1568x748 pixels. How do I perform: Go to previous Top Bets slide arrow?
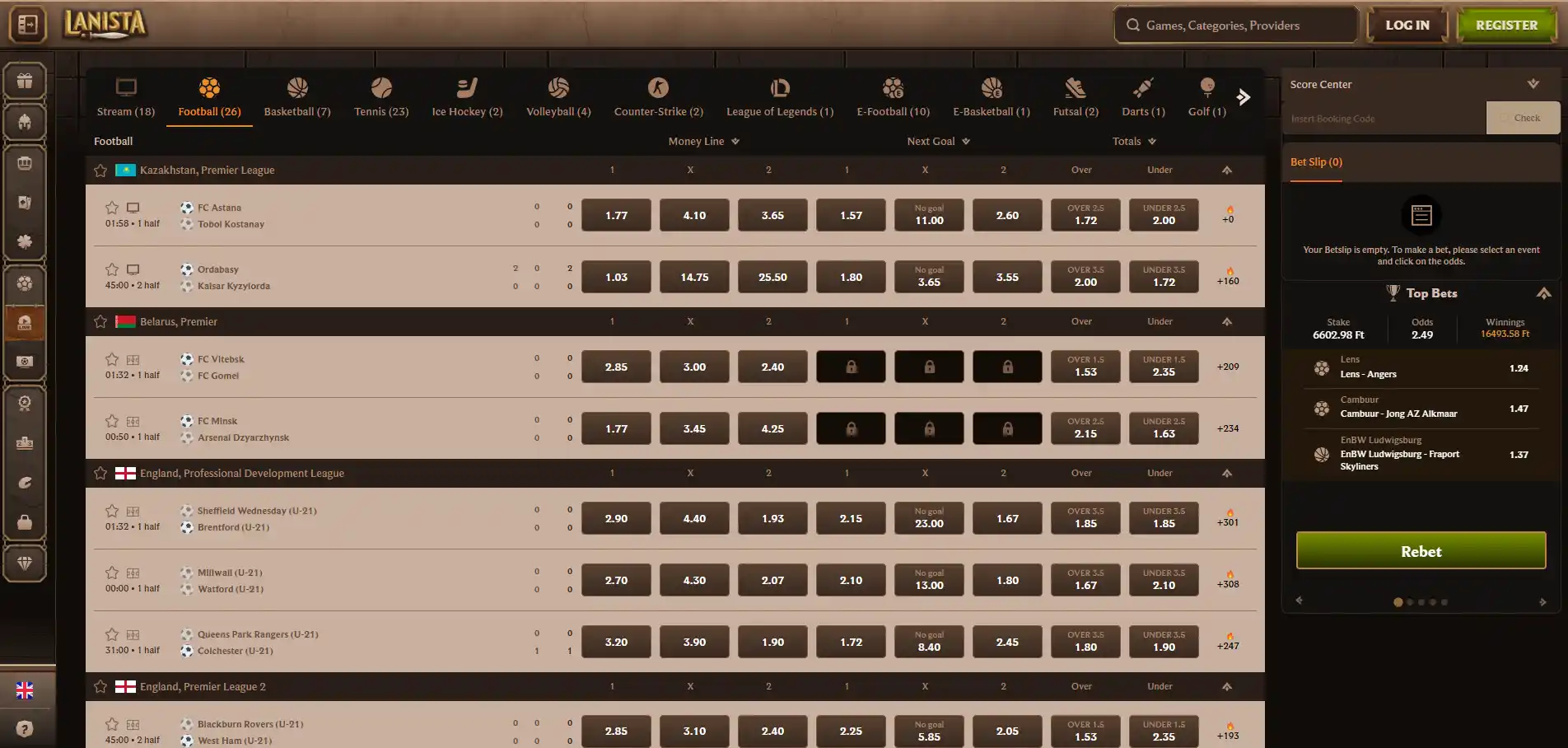tap(1299, 601)
